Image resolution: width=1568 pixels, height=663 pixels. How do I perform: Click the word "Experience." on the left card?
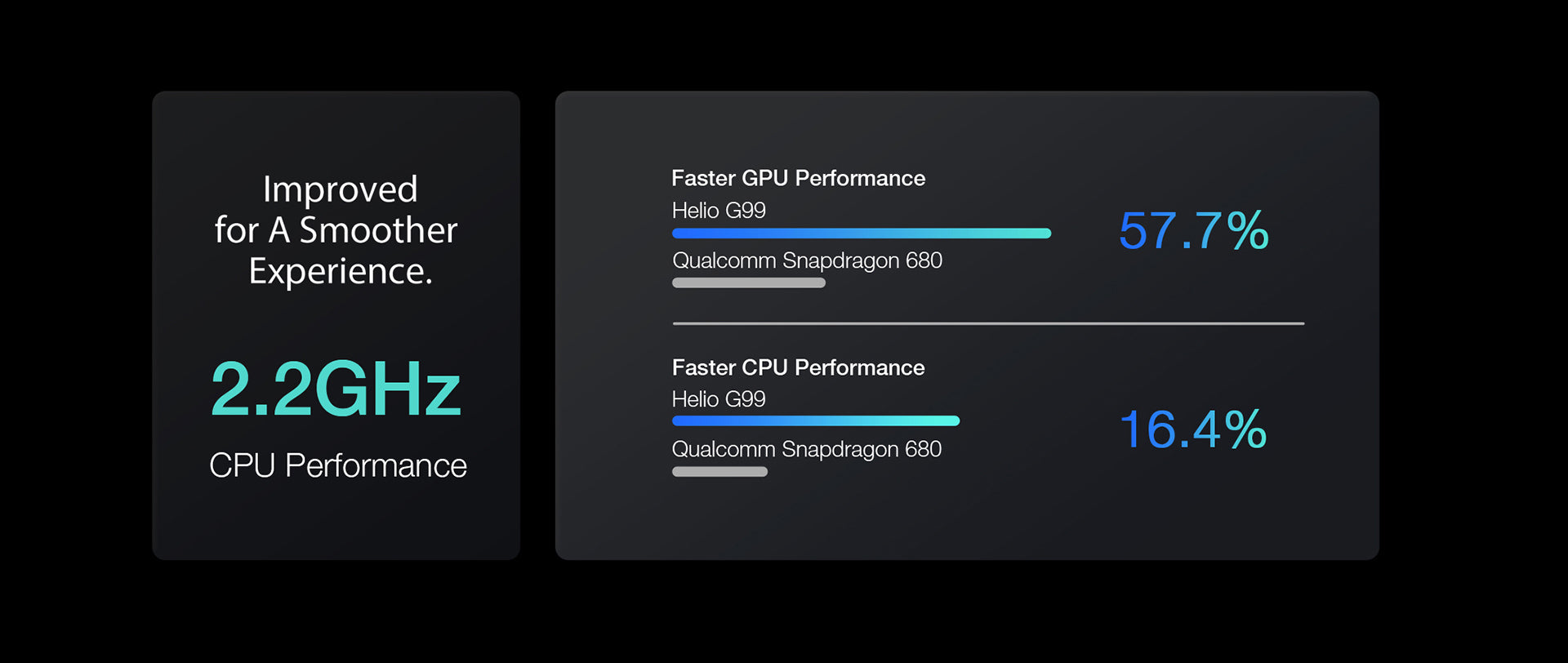point(341,271)
